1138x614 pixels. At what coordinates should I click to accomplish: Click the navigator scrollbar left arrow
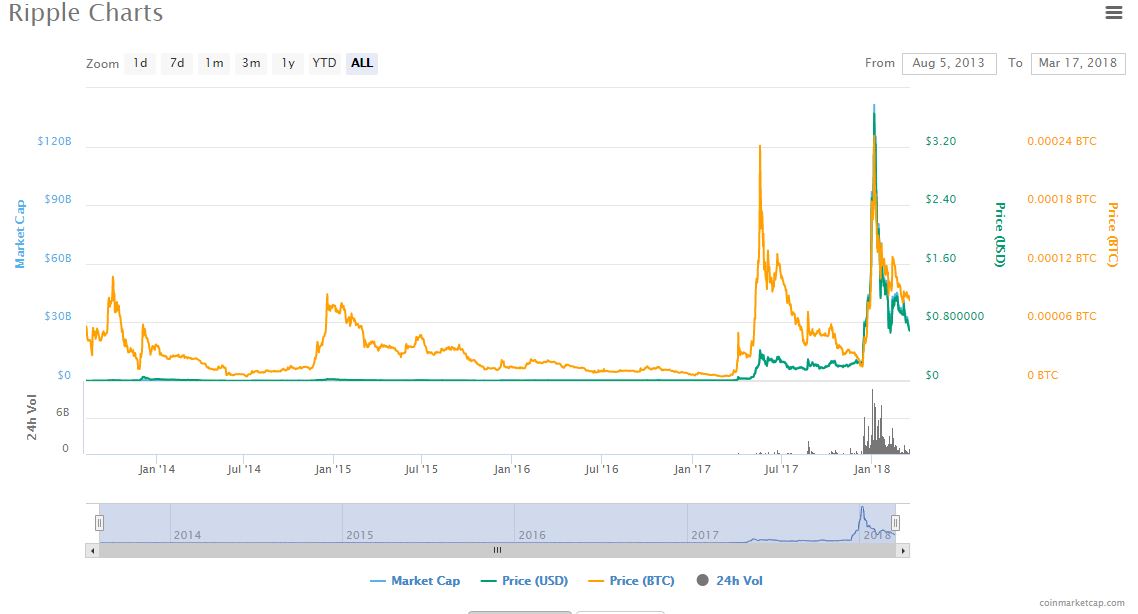click(92, 551)
